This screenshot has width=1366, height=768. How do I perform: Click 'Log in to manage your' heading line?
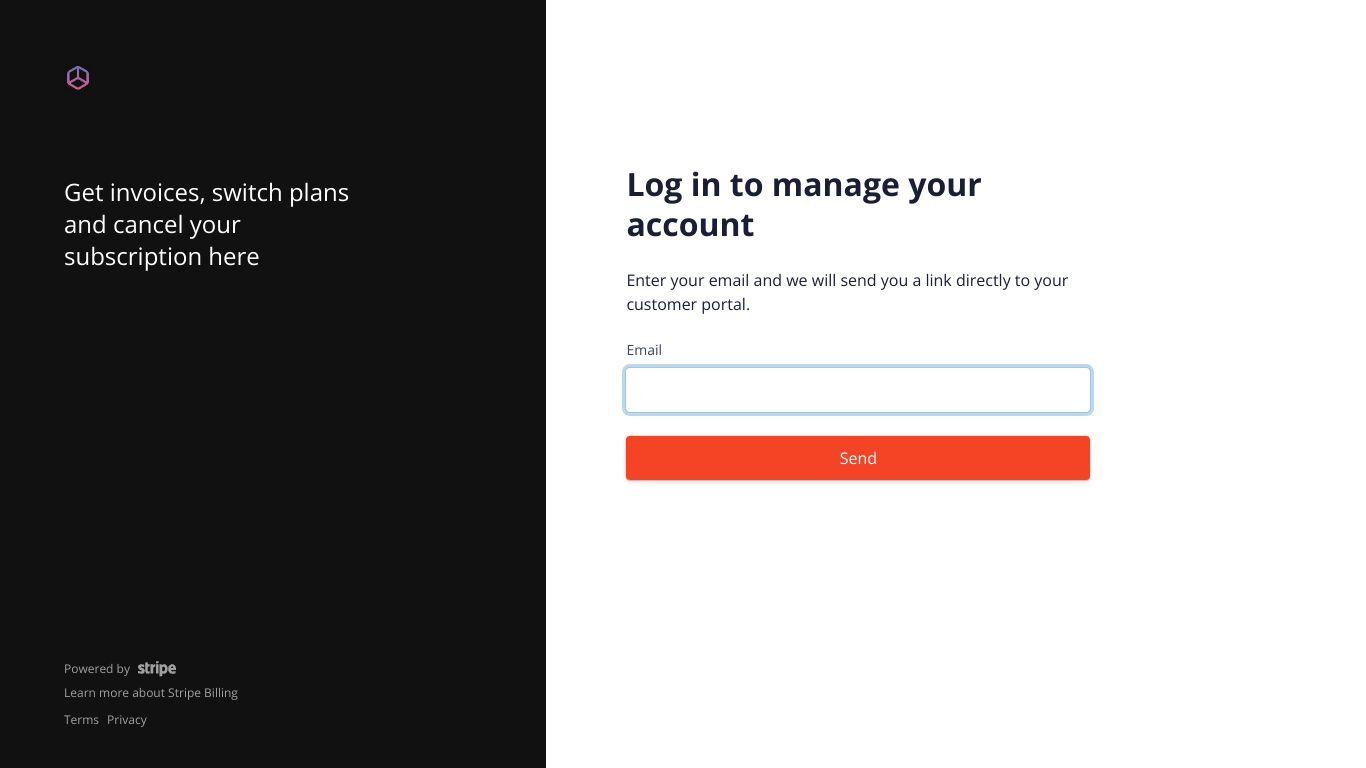[x=804, y=185]
